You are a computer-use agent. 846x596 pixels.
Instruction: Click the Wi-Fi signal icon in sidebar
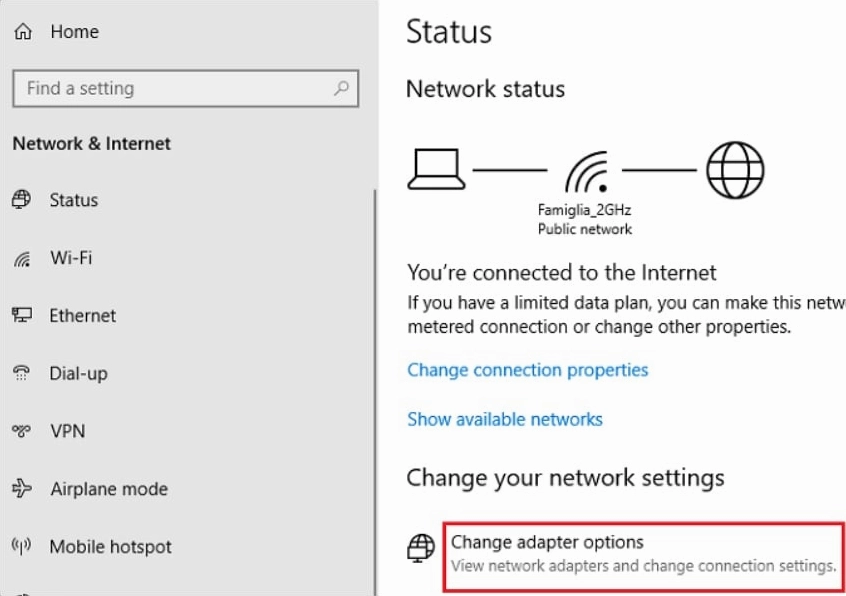(x=22, y=259)
